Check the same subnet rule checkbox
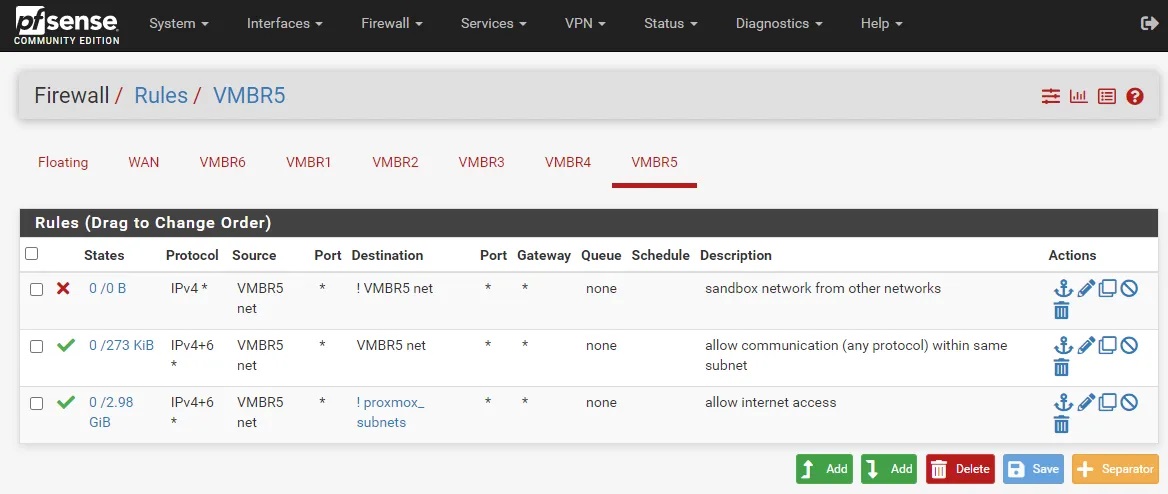Viewport: 1168px width, 494px height. click(x=36, y=346)
